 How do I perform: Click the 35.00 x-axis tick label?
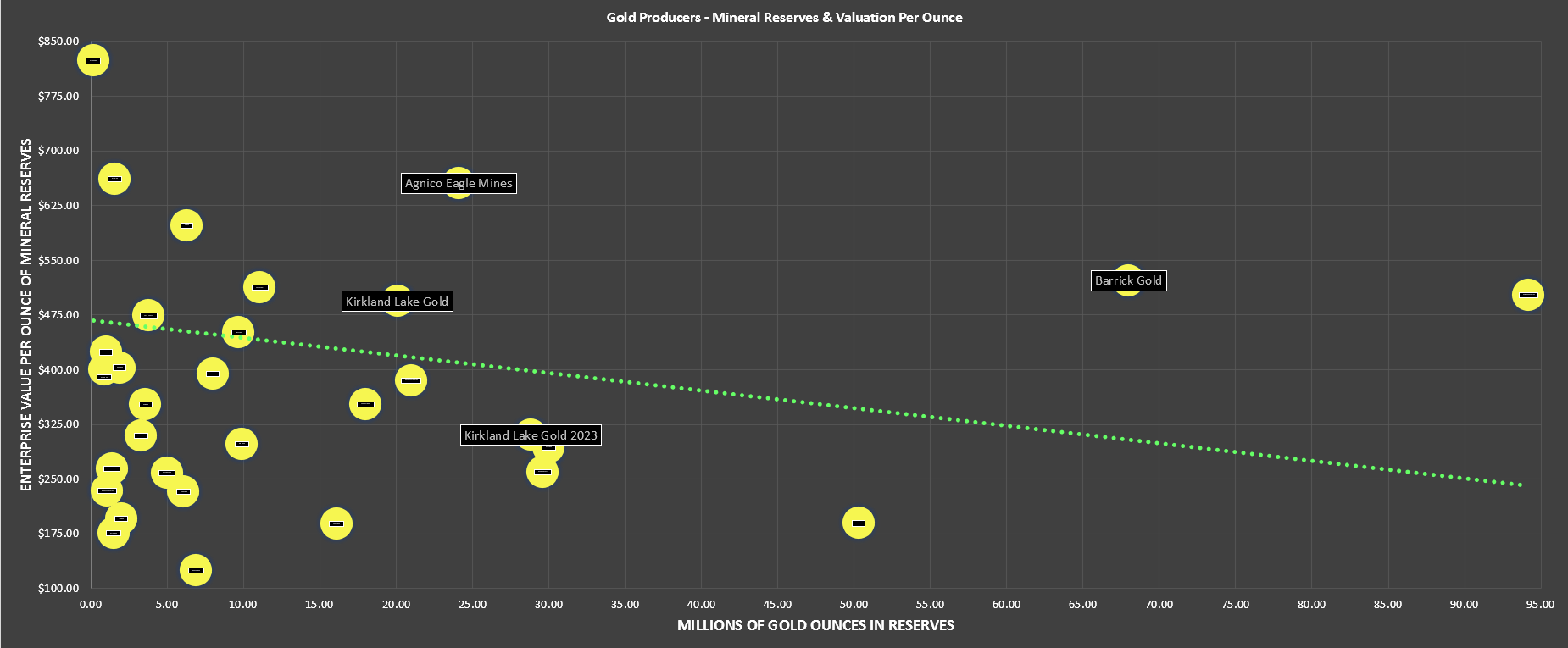tap(625, 605)
